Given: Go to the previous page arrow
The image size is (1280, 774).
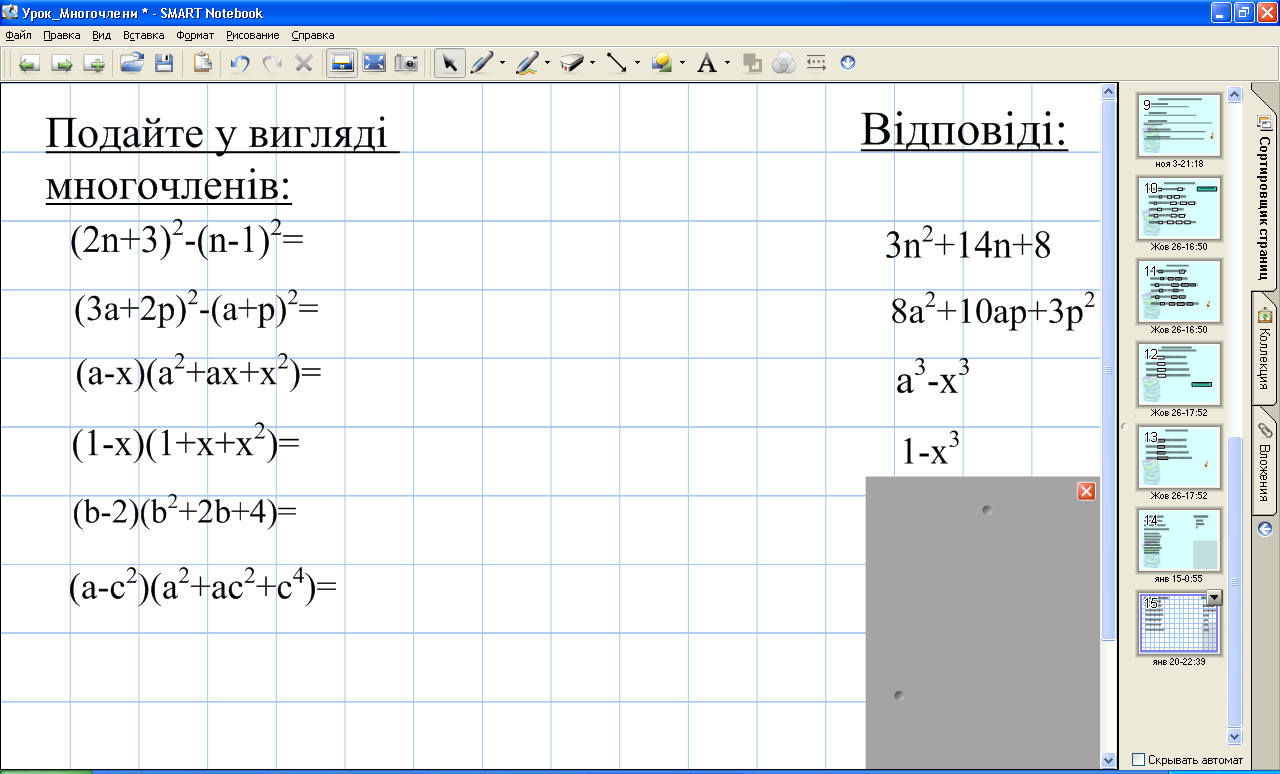Looking at the screenshot, I should [x=29, y=64].
